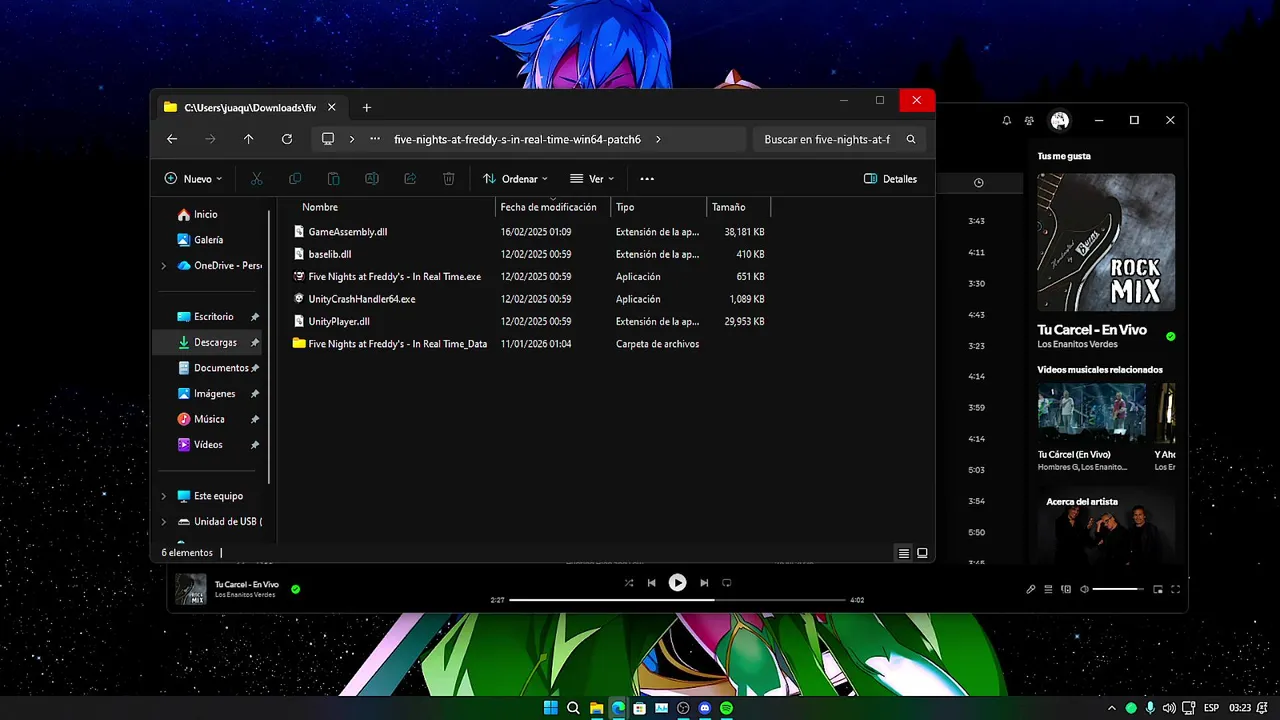
Task: Cut the selected item in File Explorer
Action: click(256, 179)
